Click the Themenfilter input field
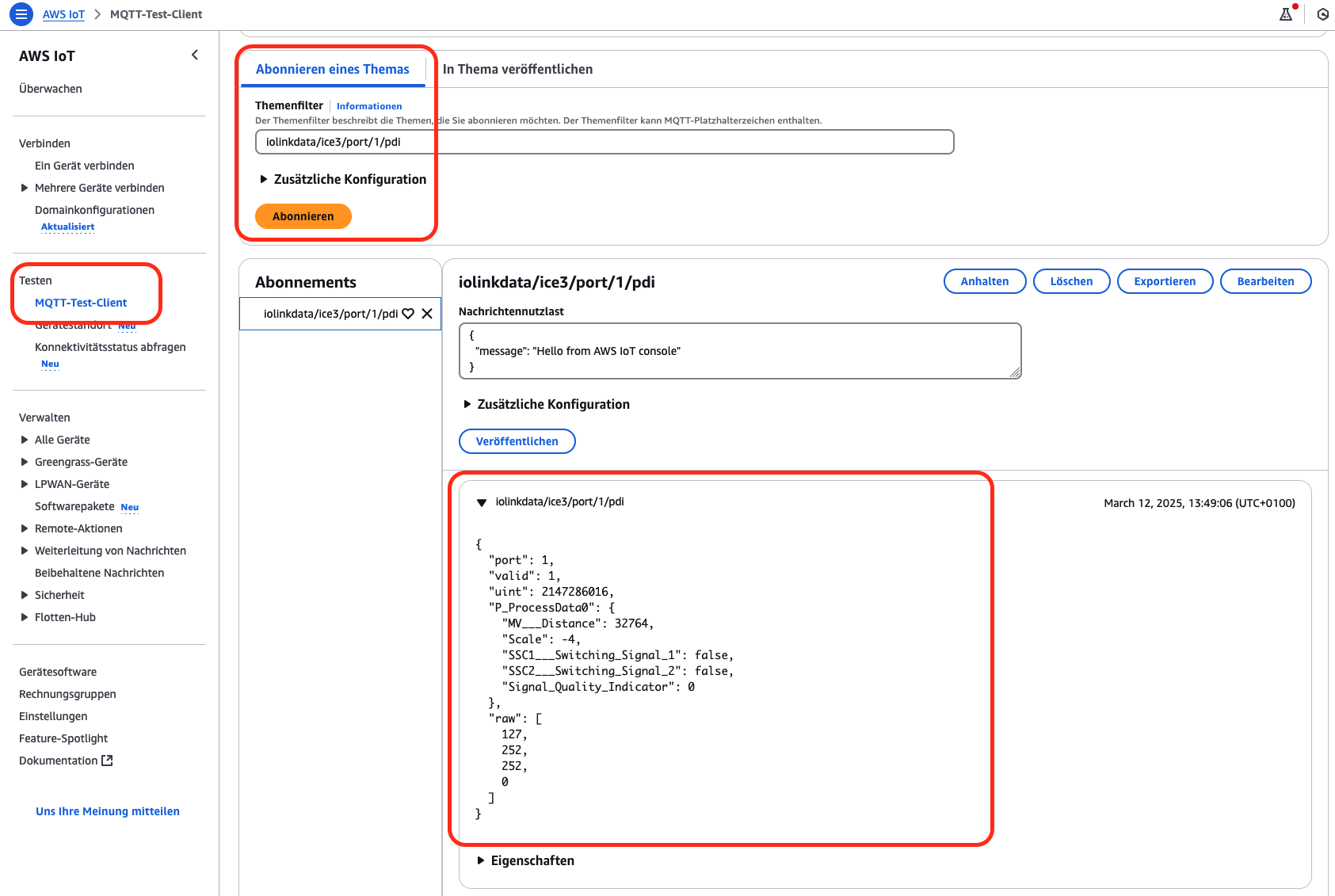Viewport: 1335px width, 896px height. pyautogui.click(x=605, y=142)
